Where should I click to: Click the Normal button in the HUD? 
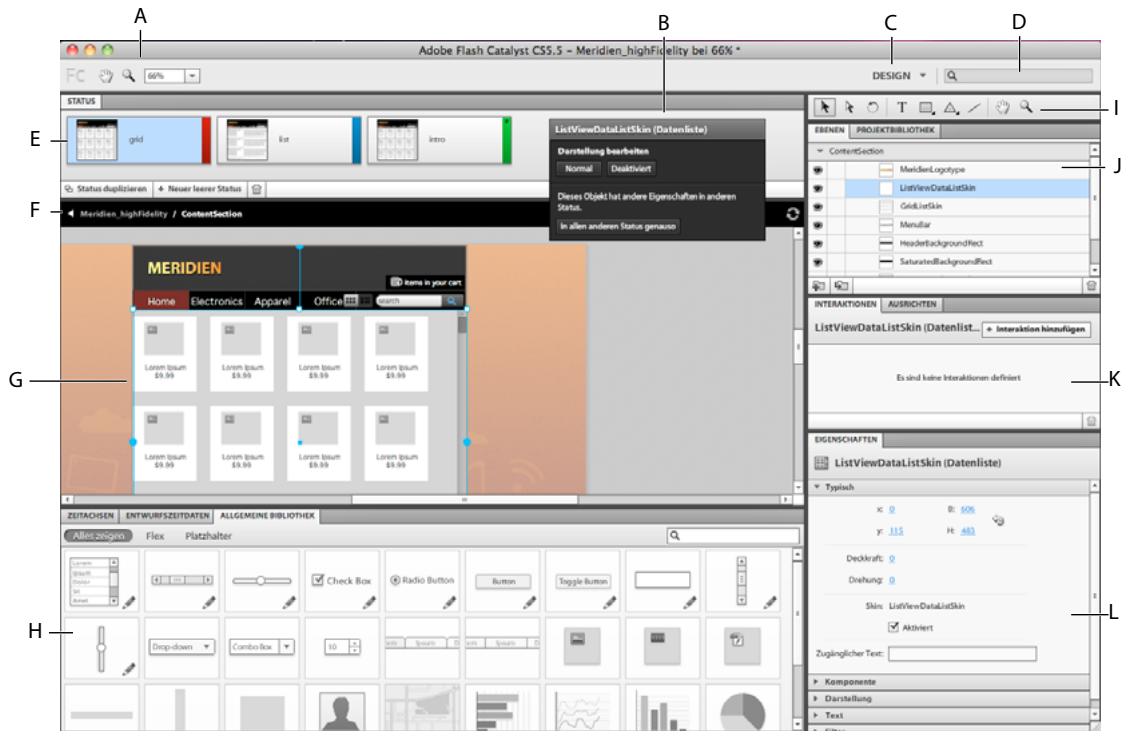tap(579, 168)
